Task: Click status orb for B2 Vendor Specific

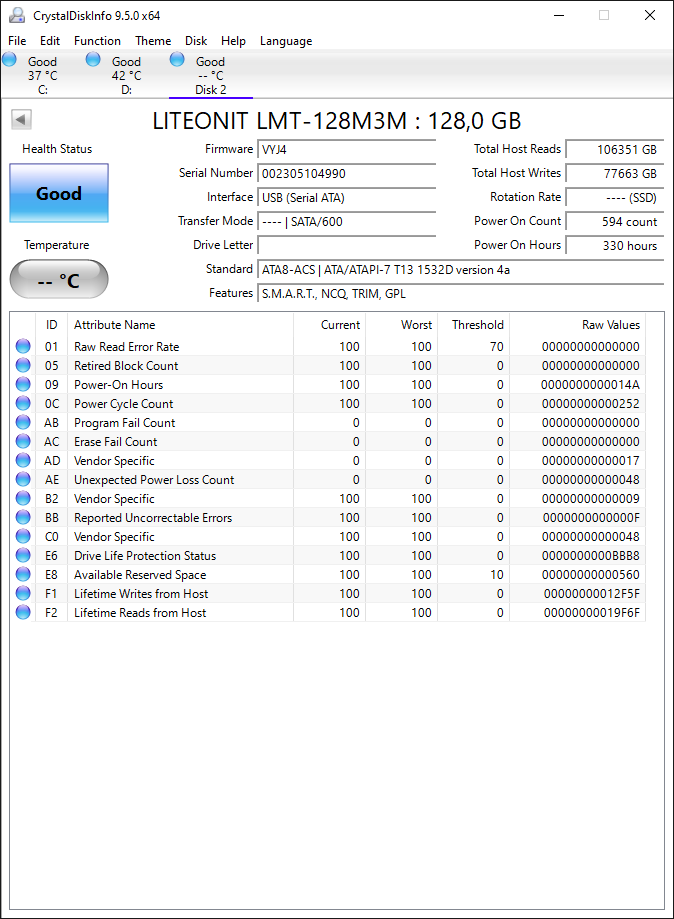Action: click(x=23, y=498)
